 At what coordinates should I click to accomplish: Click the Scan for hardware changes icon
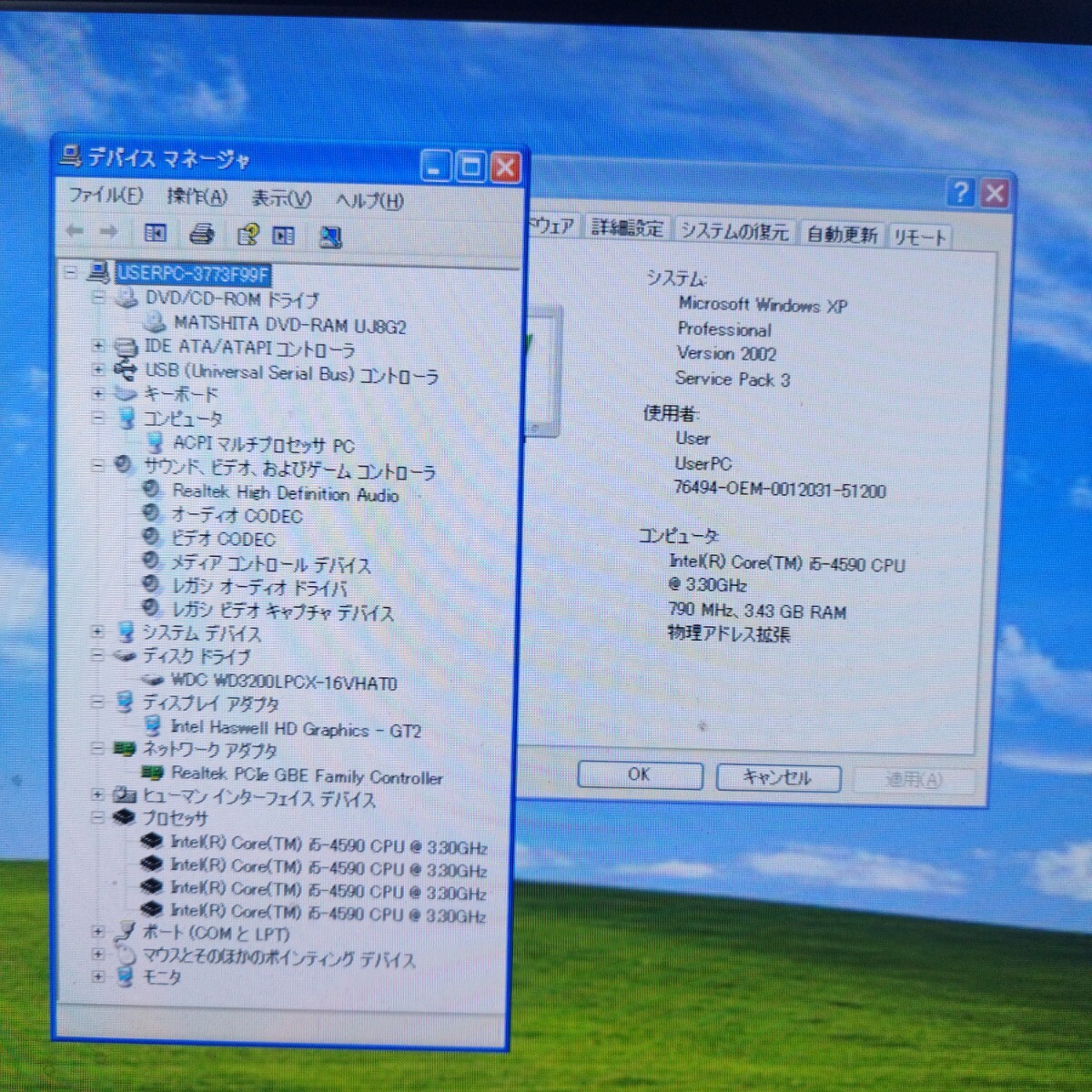[330, 238]
